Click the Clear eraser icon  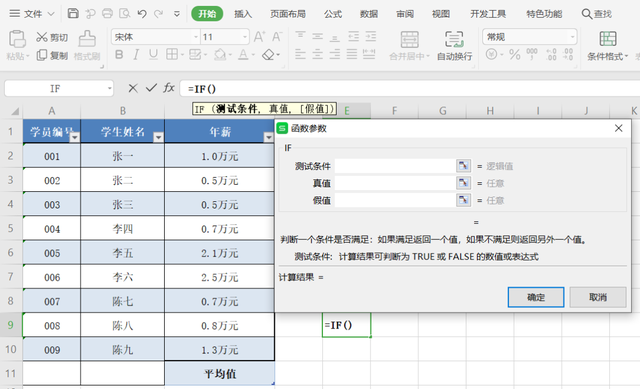[x=268, y=54]
